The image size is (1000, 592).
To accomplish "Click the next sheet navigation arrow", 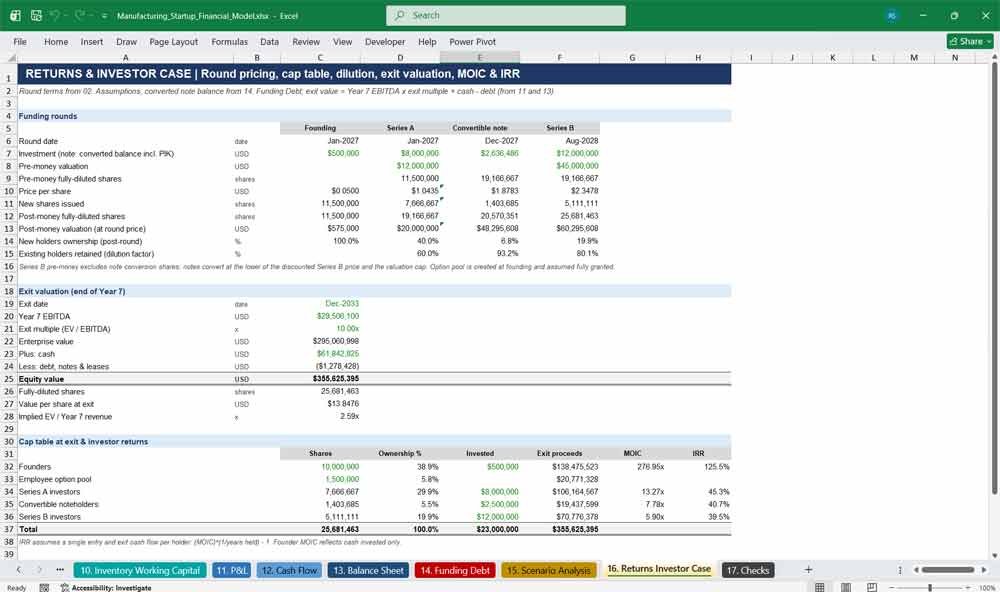I will coord(40,570).
